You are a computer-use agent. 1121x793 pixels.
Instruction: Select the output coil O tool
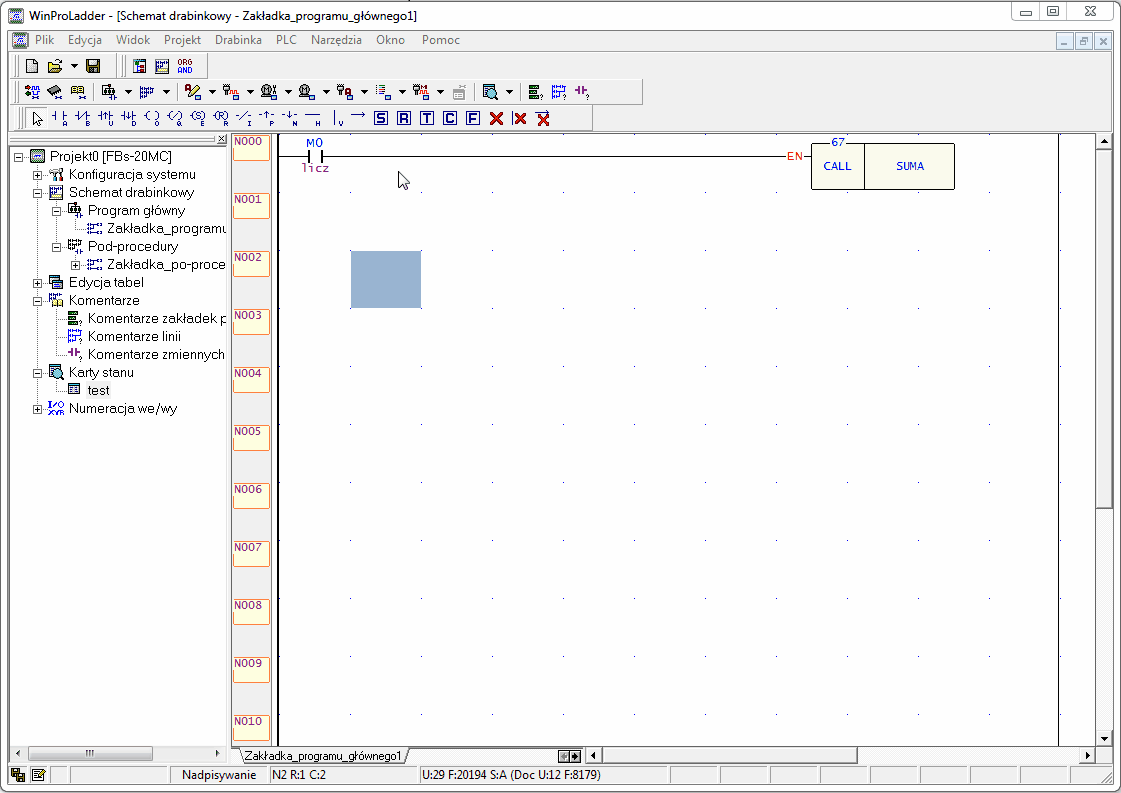(152, 119)
